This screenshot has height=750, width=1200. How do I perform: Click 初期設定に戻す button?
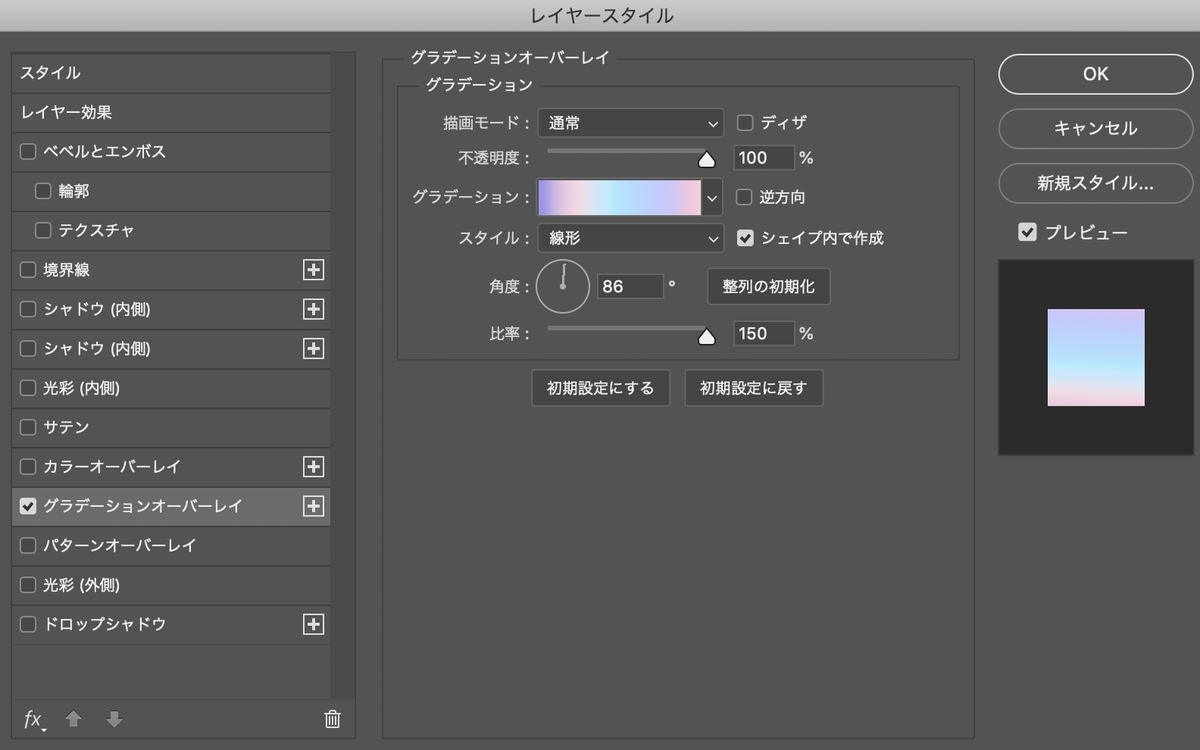pos(754,388)
